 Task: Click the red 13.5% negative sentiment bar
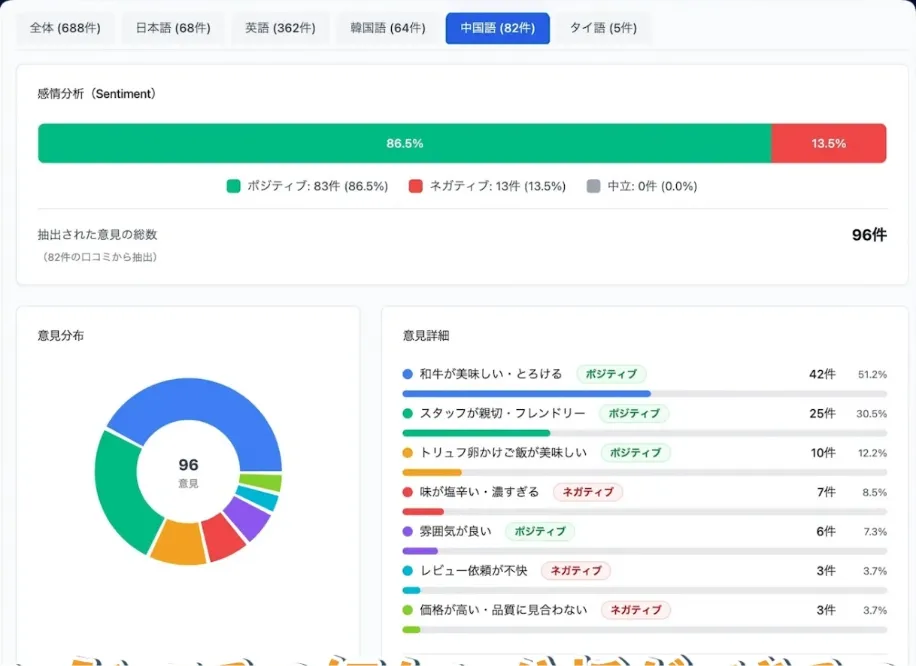828,143
